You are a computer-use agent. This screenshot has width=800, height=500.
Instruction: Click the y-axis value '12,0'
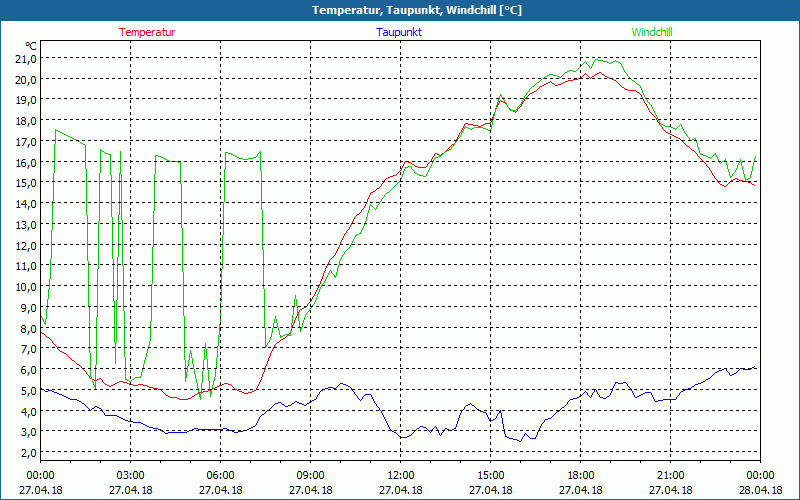click(x=27, y=245)
